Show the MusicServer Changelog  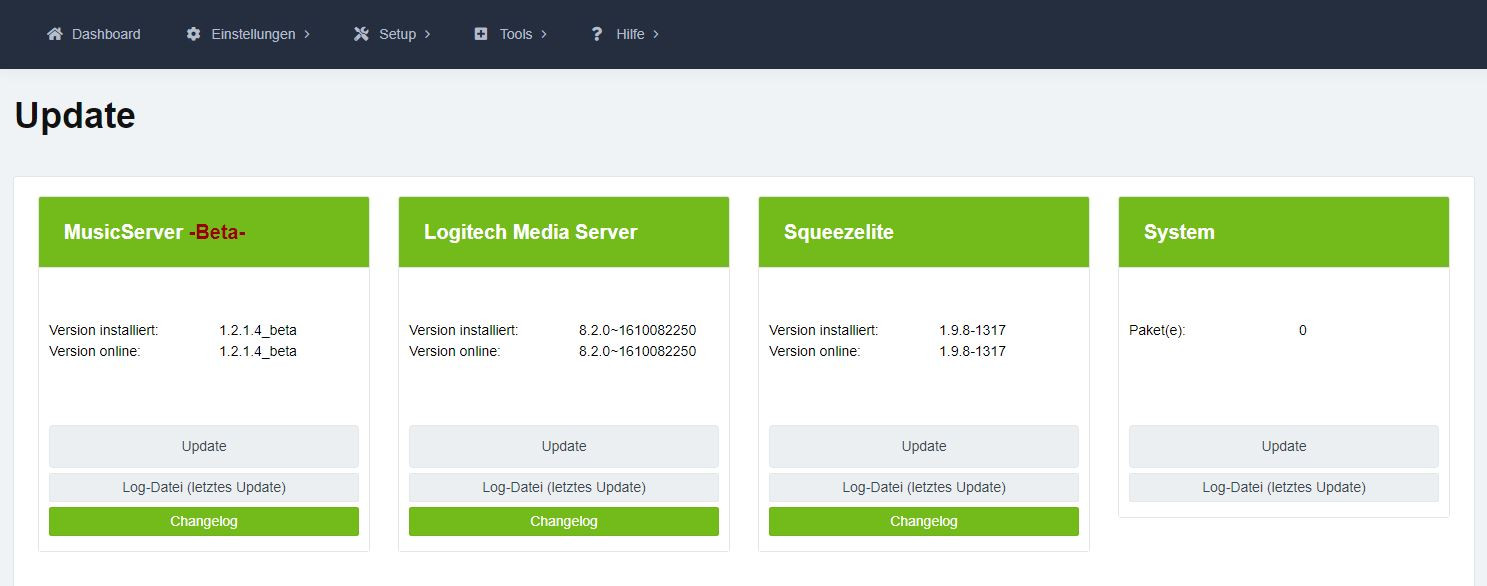point(204,521)
